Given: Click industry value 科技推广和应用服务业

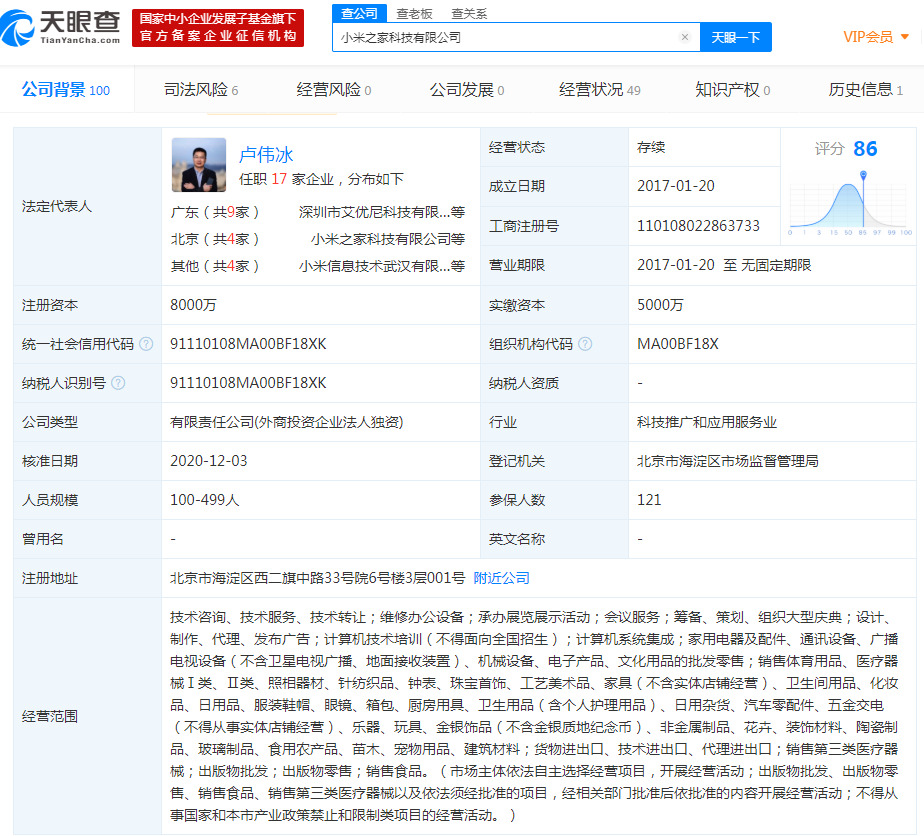Looking at the screenshot, I should [707, 422].
